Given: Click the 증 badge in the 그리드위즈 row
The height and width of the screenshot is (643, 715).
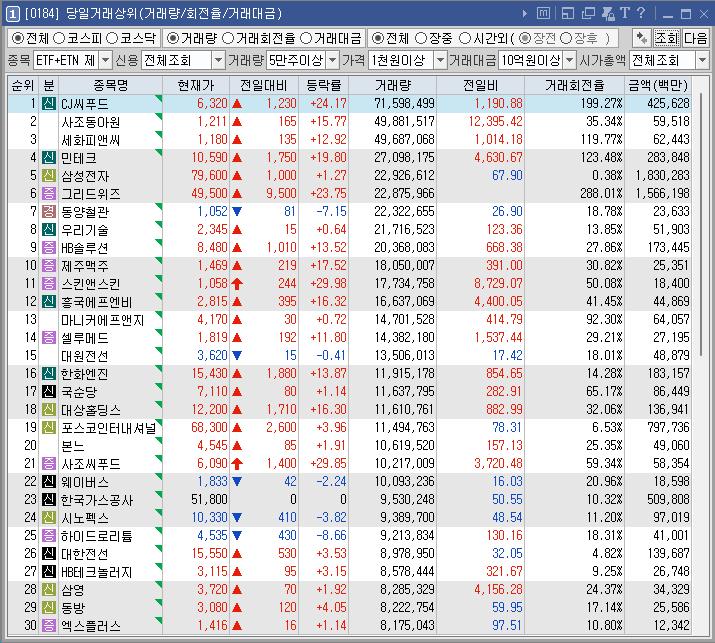Looking at the screenshot, I should (x=49, y=193).
